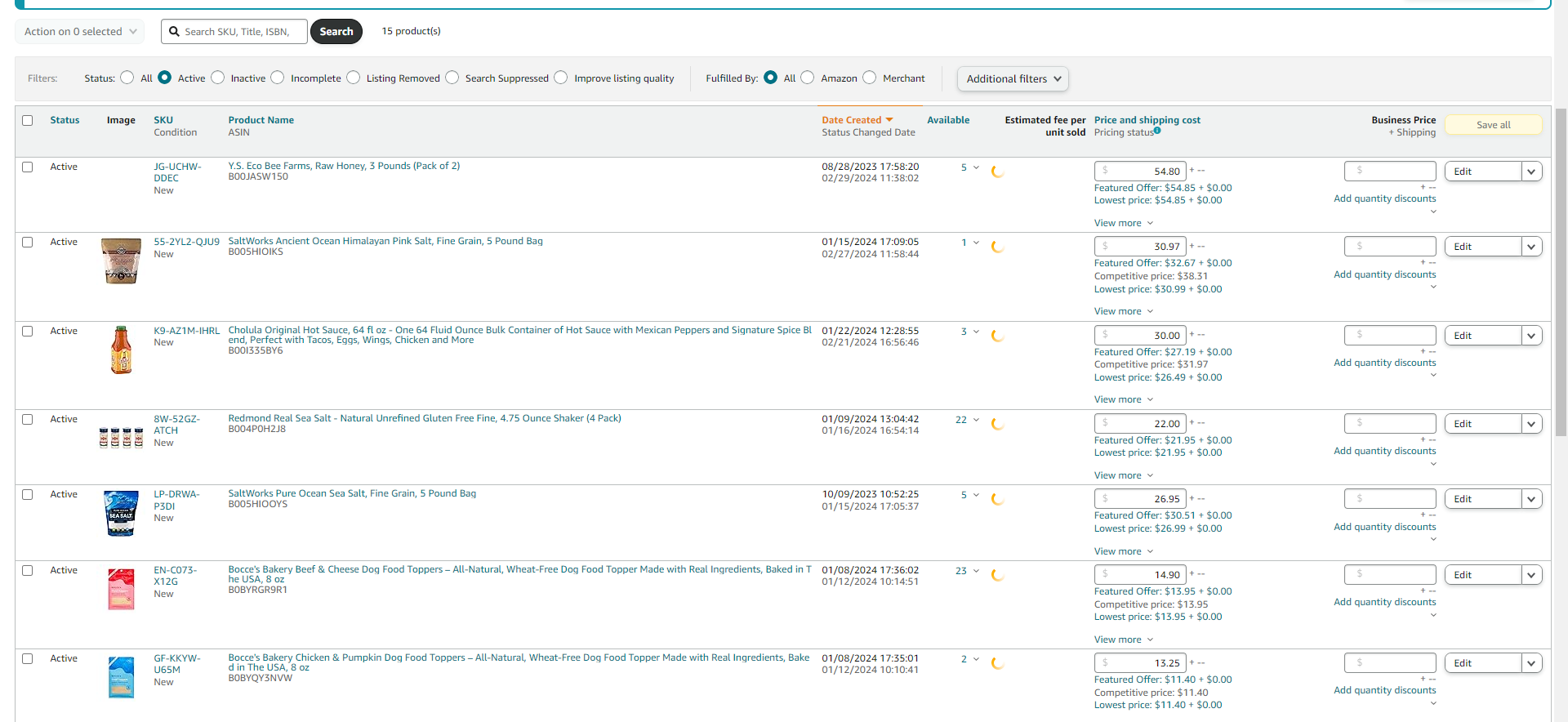Set Fulfilled By to Amazon
Viewport: 1568px width, 722px height.
coord(808,78)
